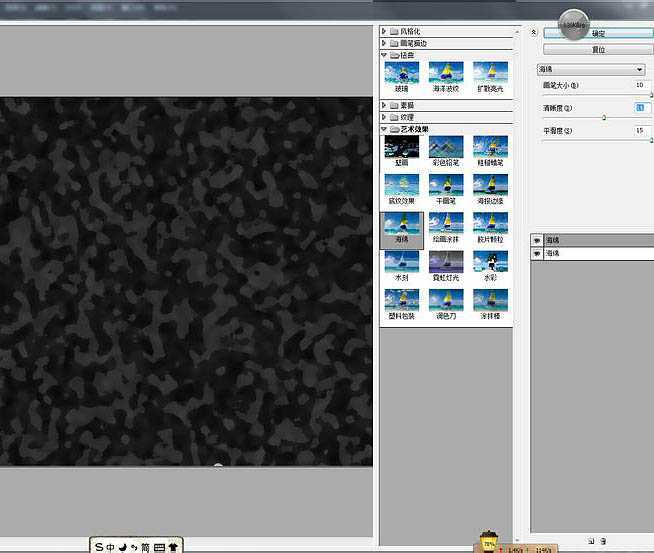Toggle visibility of the unselected 海绵 effect layer
654x553 pixels.
coord(537,253)
